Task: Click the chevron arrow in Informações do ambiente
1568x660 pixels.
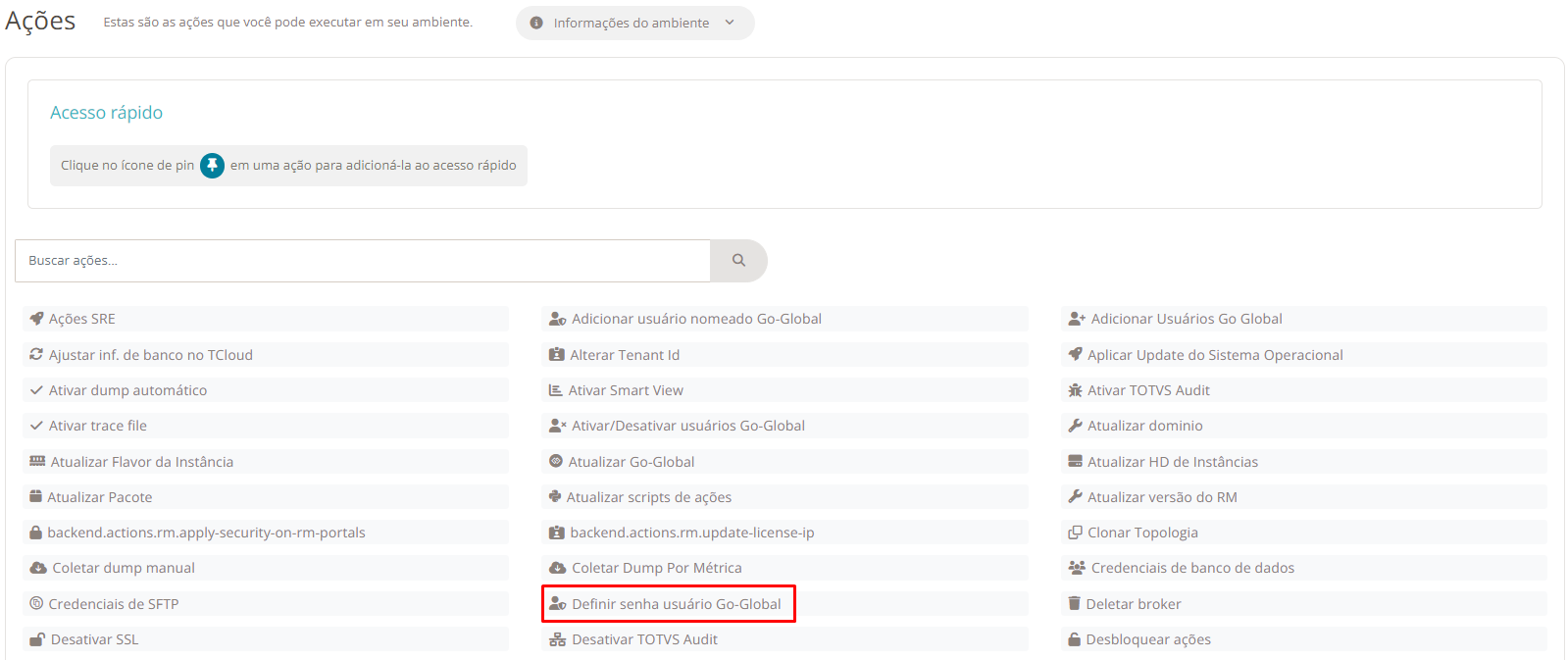Action: 730,23
